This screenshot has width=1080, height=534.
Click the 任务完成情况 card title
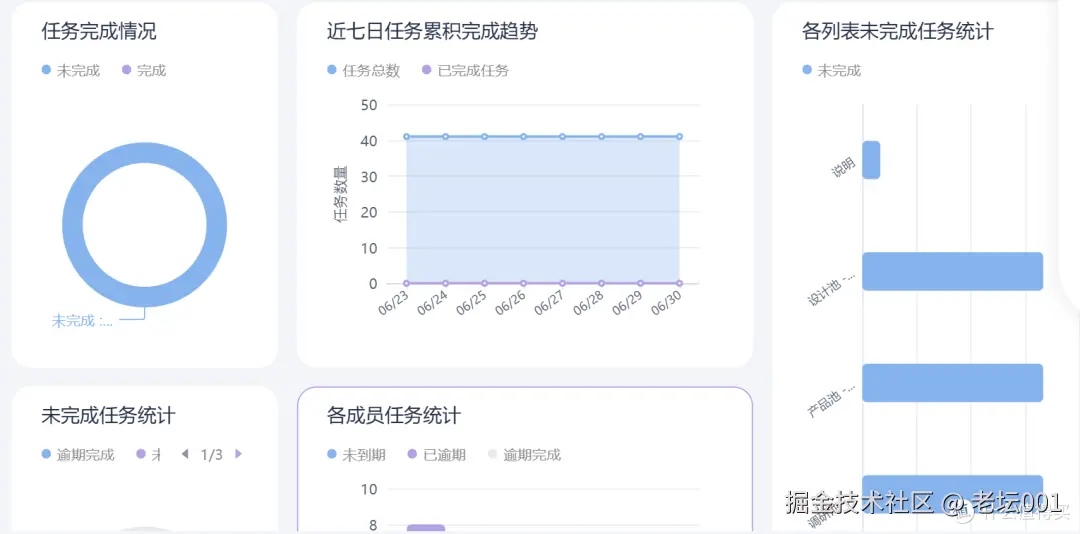click(x=99, y=31)
